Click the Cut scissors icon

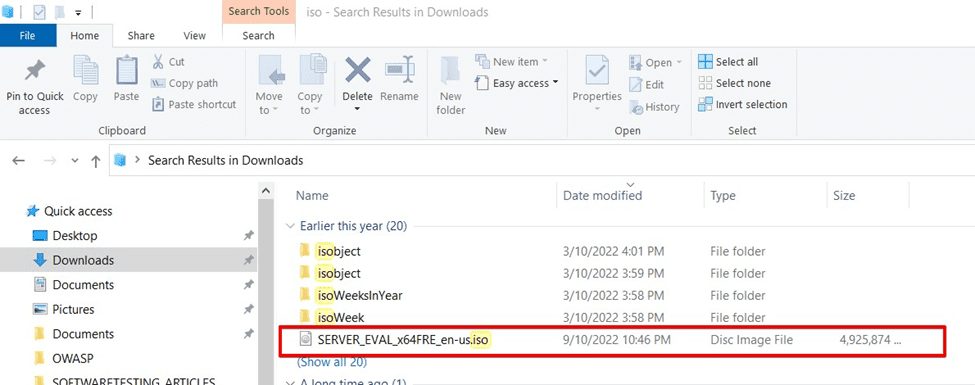point(158,62)
